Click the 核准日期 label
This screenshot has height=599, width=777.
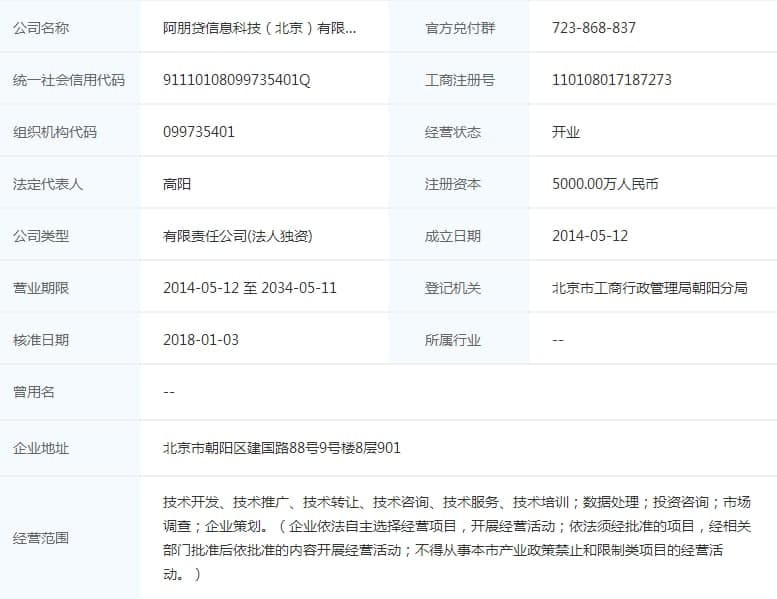tap(41, 340)
